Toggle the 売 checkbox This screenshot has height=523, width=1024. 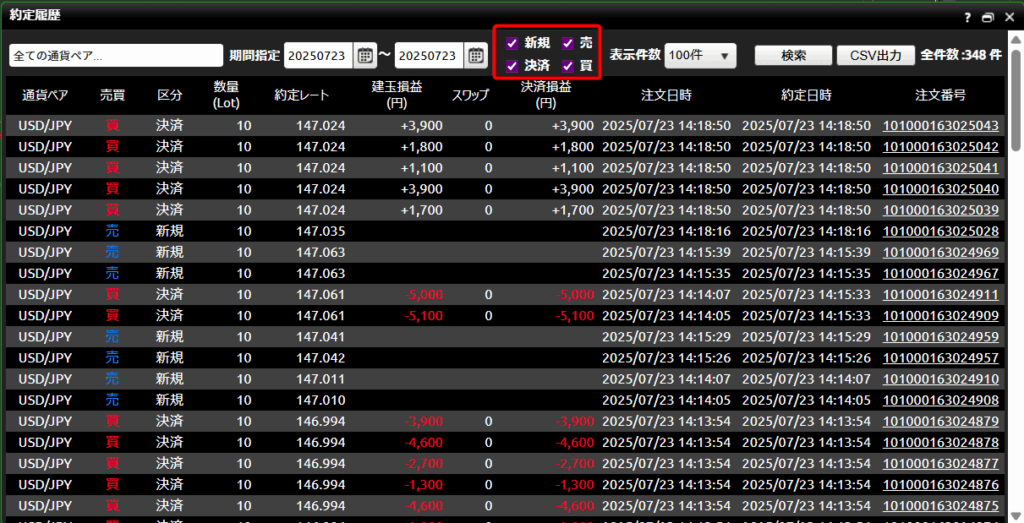[567, 43]
